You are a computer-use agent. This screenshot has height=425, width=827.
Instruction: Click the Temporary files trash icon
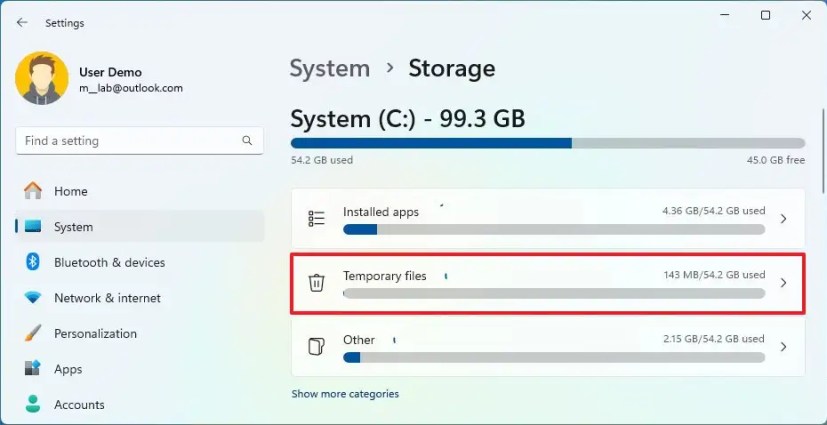[316, 283]
